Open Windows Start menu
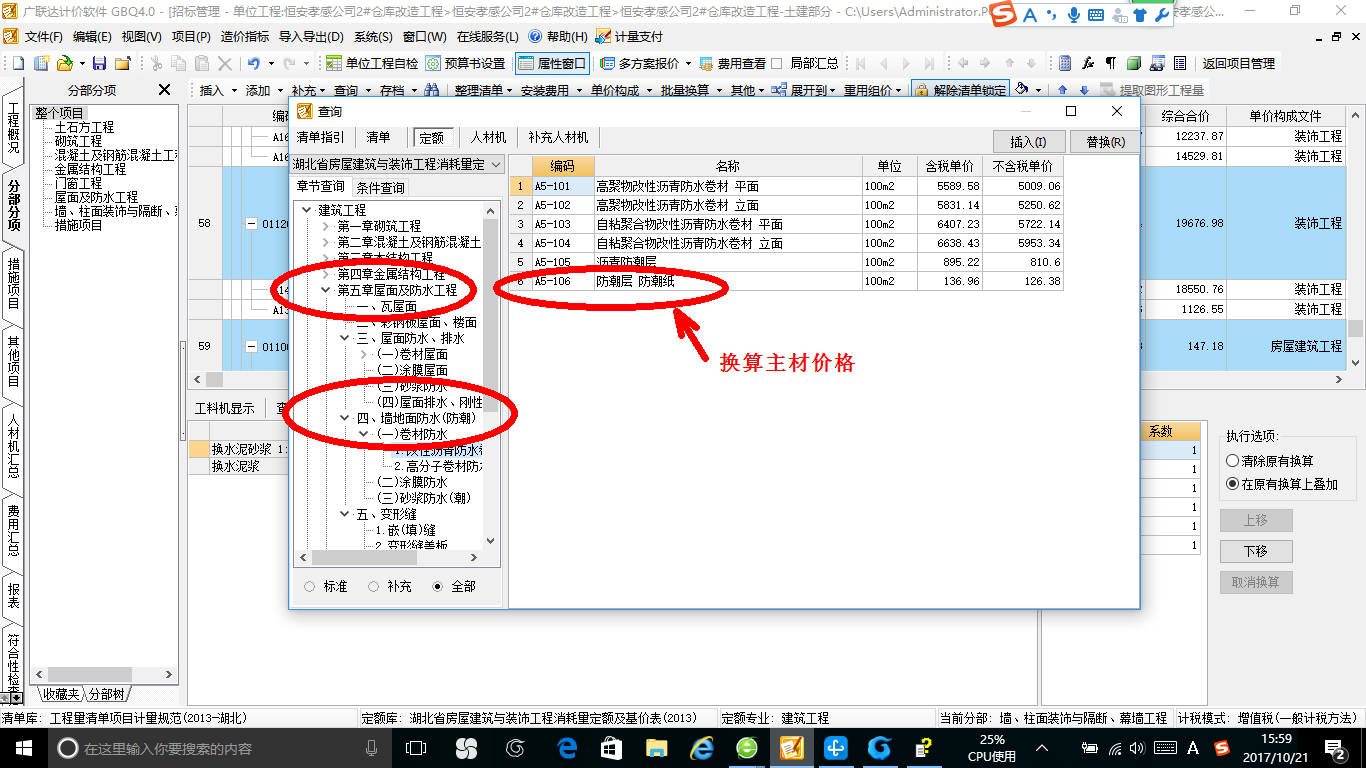 [23, 747]
